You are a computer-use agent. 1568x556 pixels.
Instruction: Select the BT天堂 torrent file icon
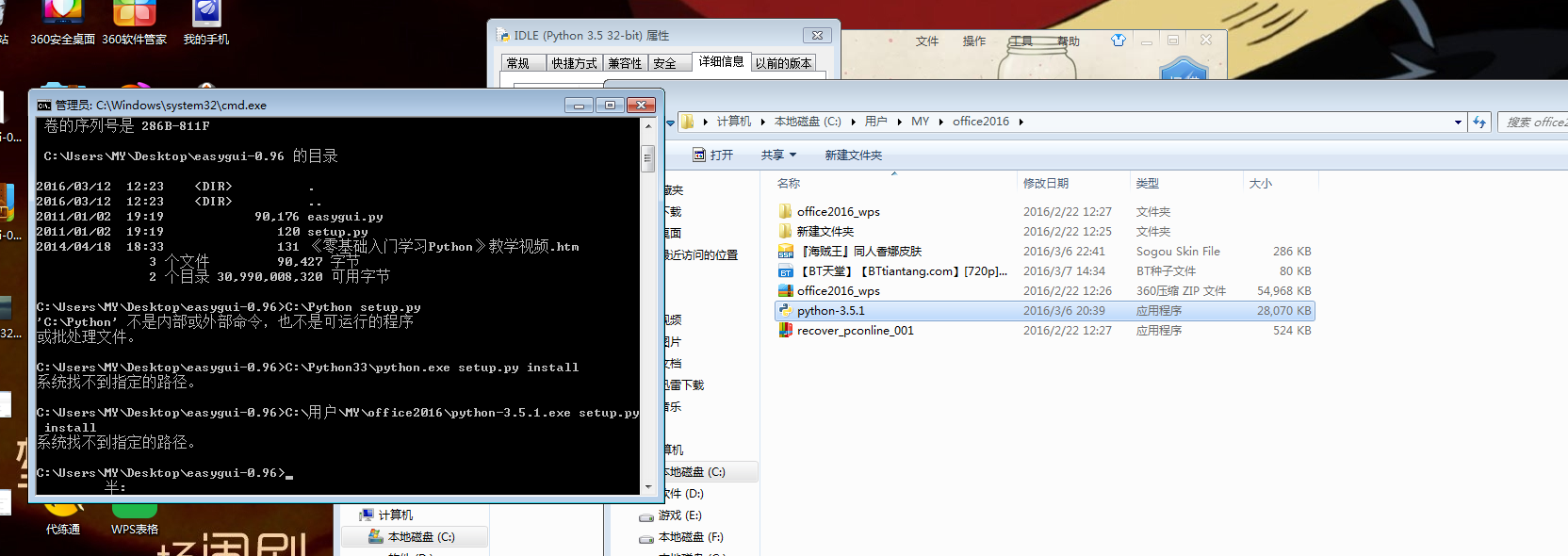coord(785,271)
